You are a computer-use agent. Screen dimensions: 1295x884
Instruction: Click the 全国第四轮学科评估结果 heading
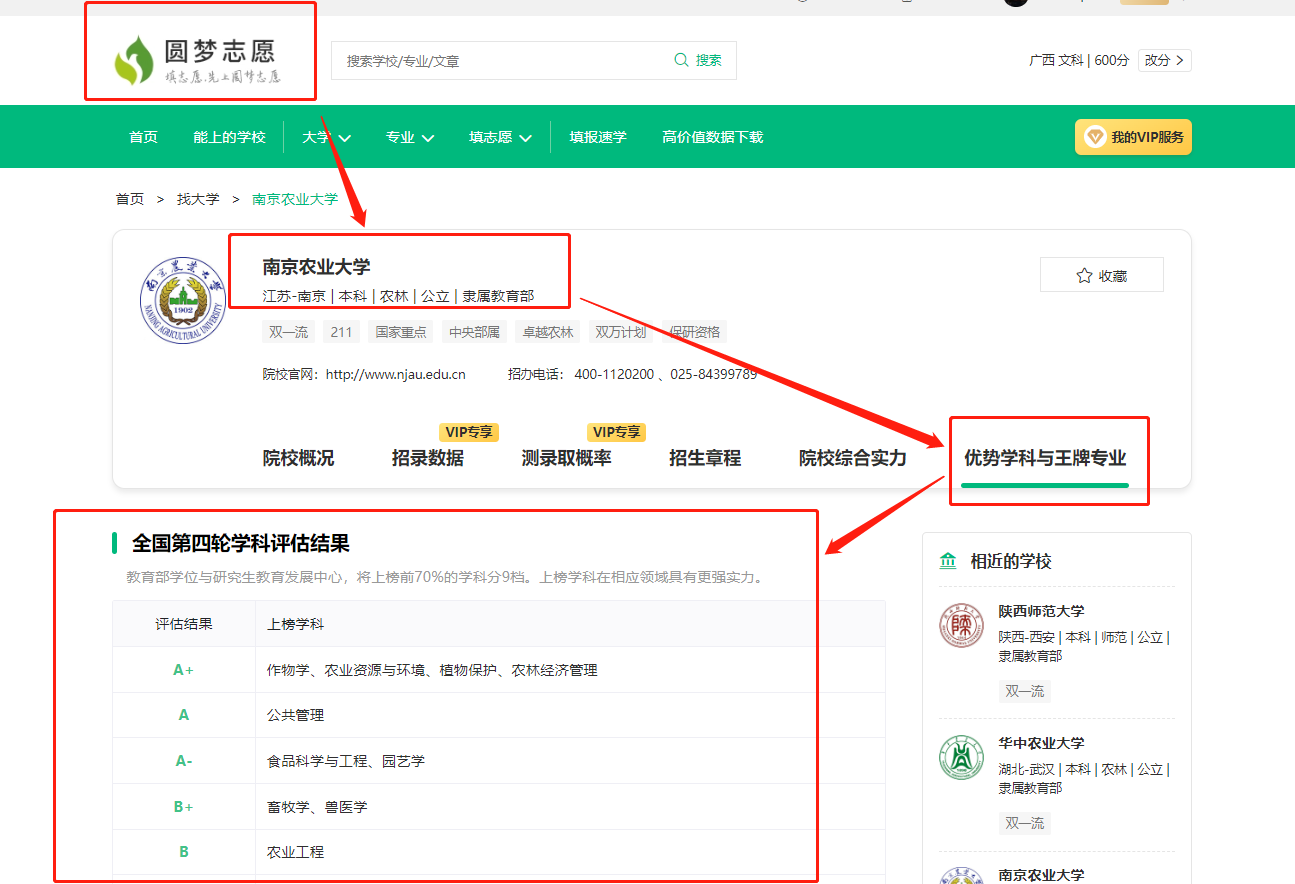point(241,544)
